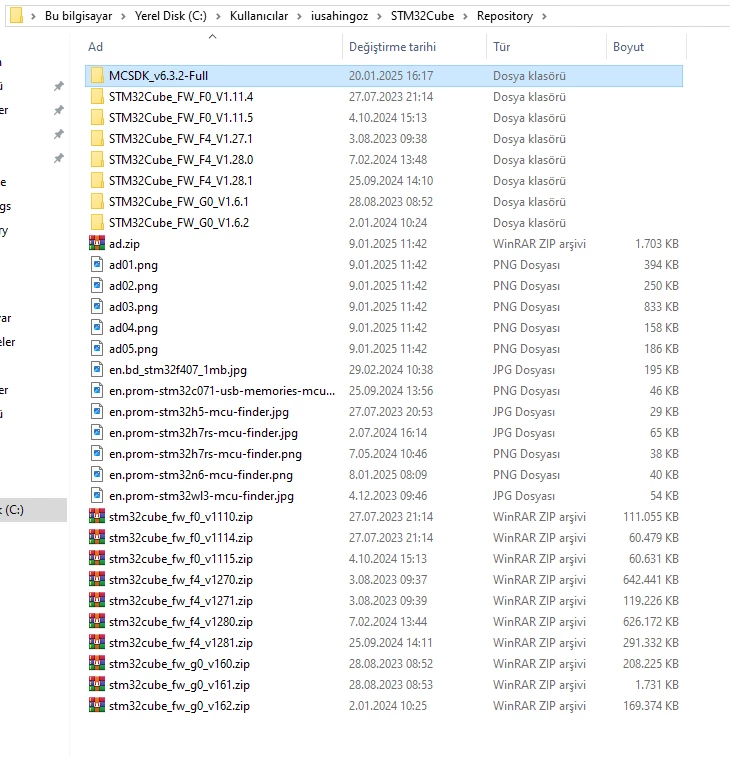Click the image icon of en.prom-stm32n6-mcu-finder.png
Screen dimensions: 730x757
tap(97, 475)
